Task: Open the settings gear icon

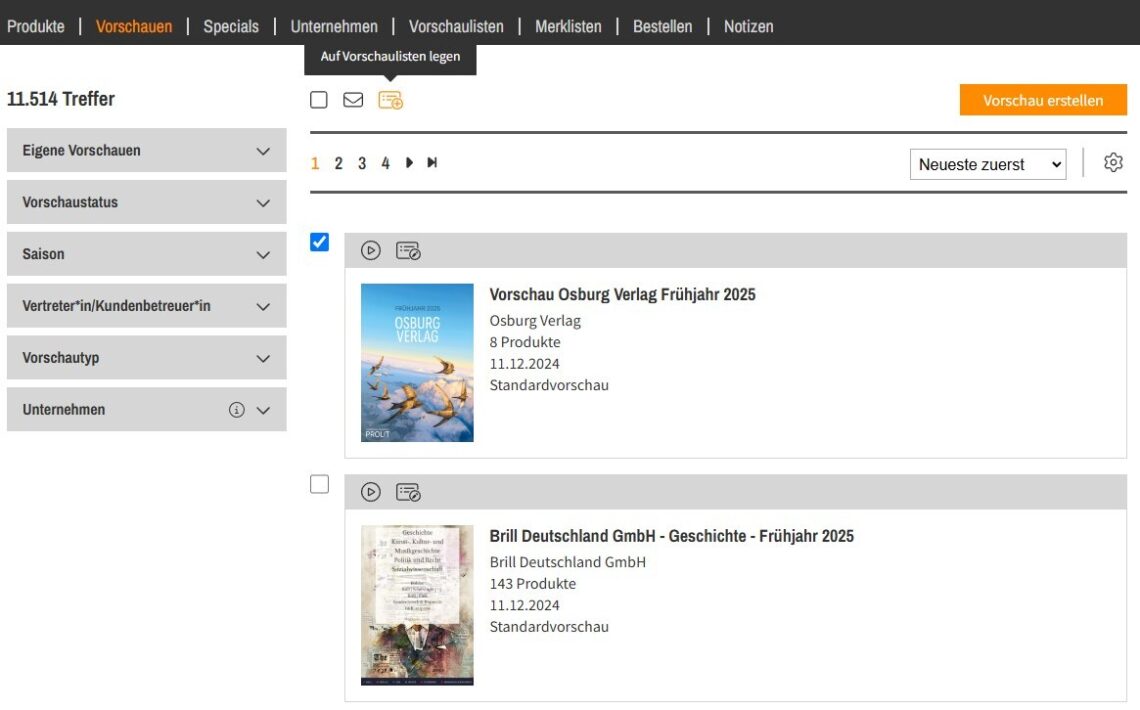Action: pyautogui.click(x=1113, y=163)
